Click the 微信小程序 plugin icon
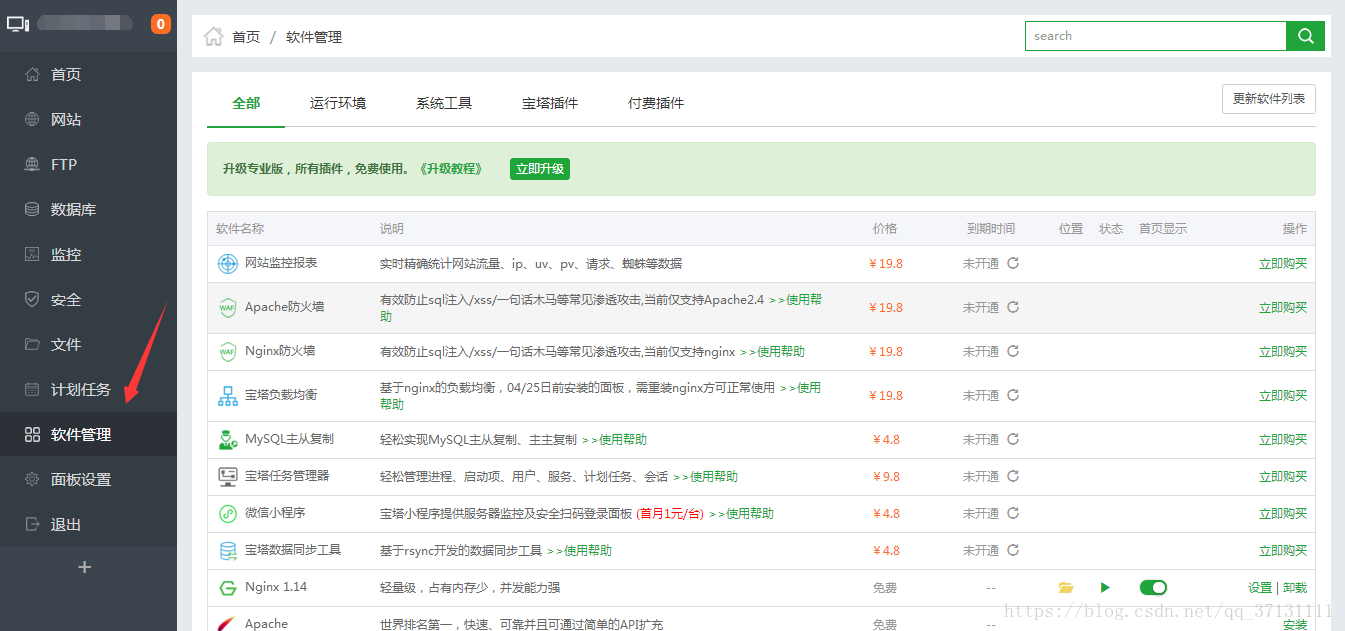This screenshot has height=631, width=1345. [228, 514]
